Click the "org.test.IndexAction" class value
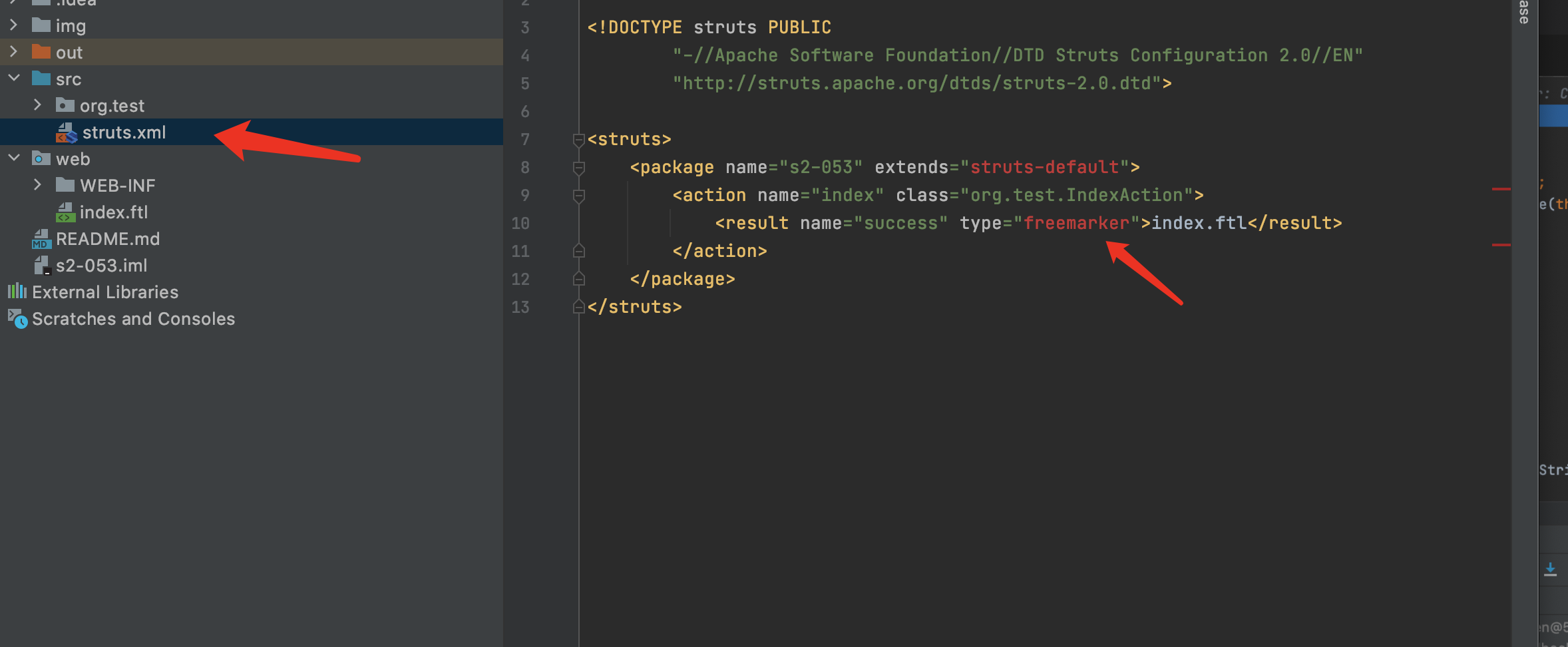 [1077, 195]
